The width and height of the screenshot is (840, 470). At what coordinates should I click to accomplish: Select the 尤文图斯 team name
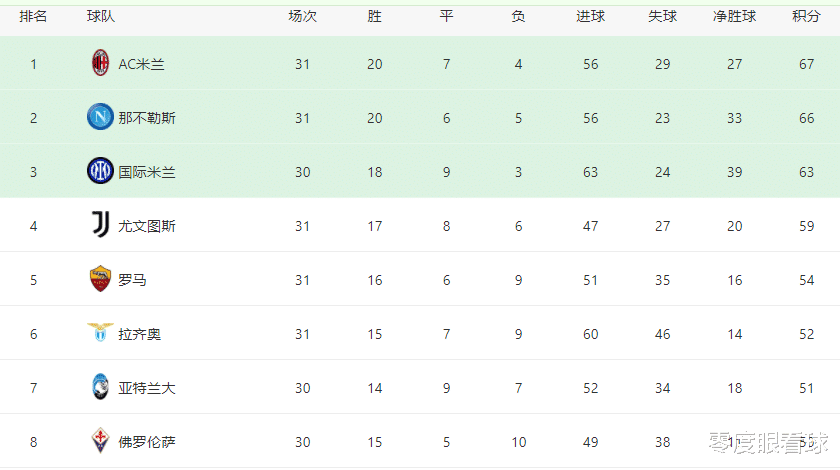pyautogui.click(x=147, y=226)
